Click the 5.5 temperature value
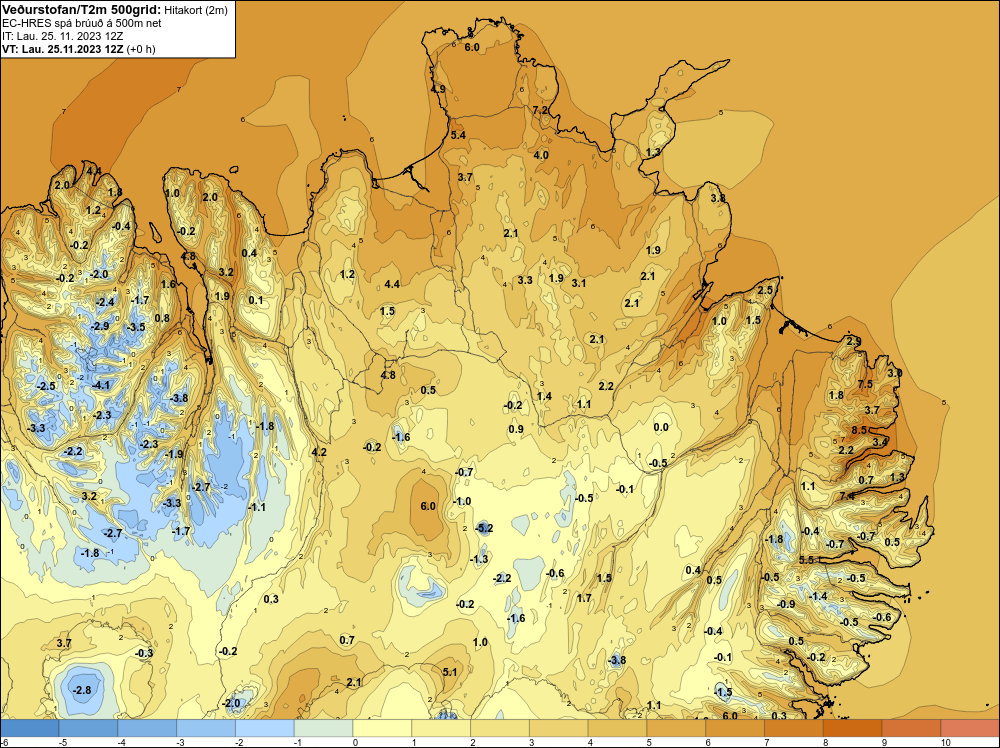Image resolution: width=1000 pixels, height=748 pixels. point(807,560)
